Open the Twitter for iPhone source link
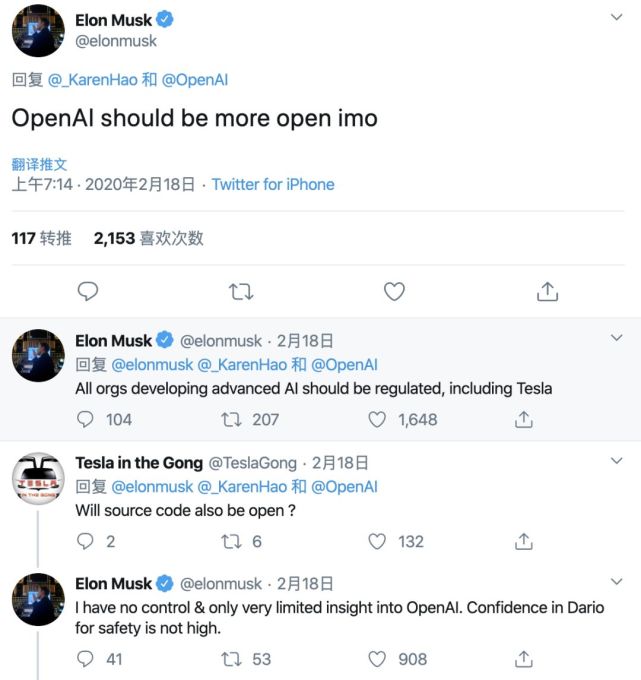Image resolution: width=641 pixels, height=680 pixels. [x=273, y=184]
